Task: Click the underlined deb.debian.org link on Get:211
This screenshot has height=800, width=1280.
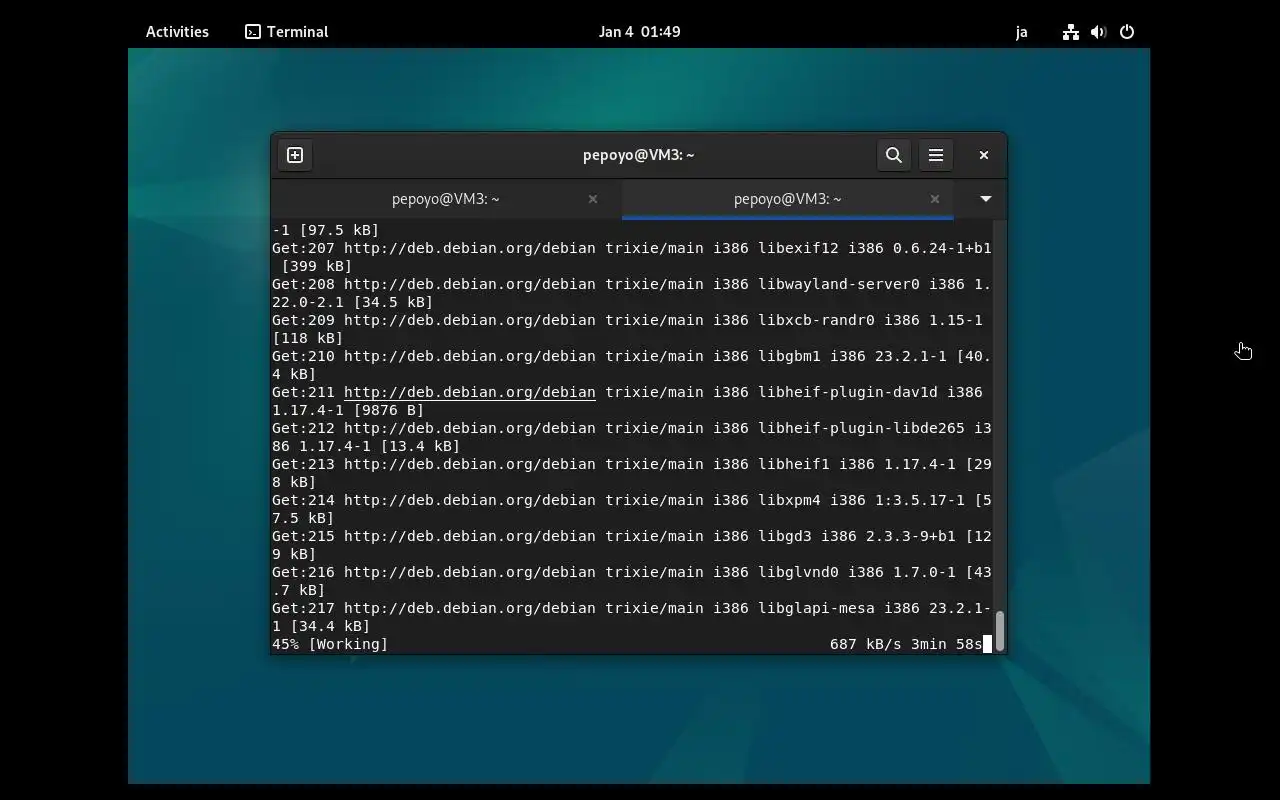Action: (470, 392)
